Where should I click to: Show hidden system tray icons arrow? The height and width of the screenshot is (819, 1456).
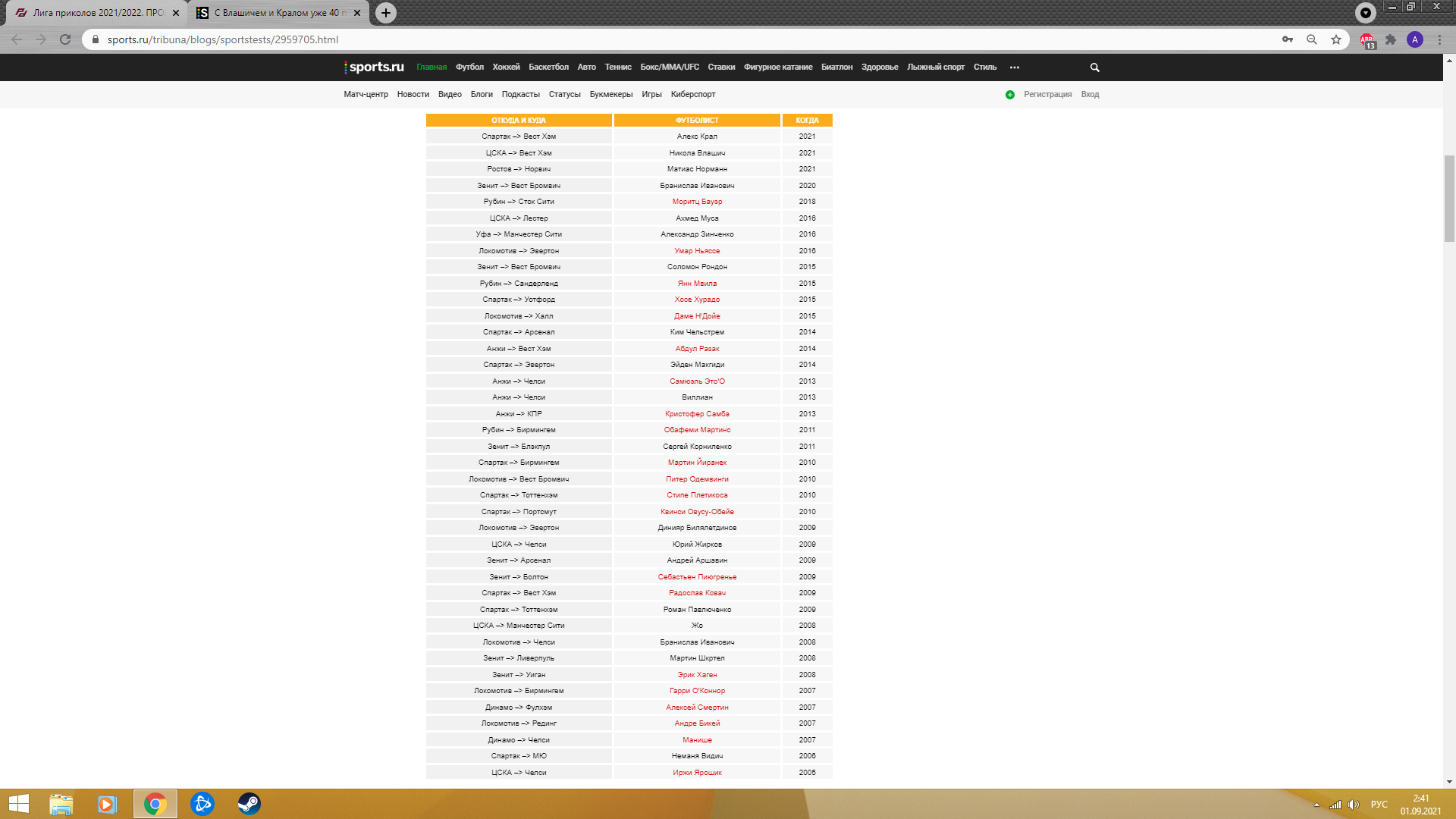1316,805
